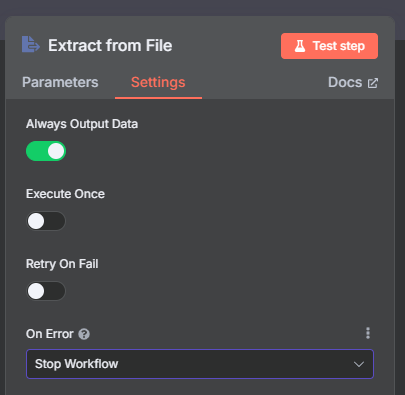Screen dimensions: 405x395
Task: Open the Stop Workflow dropdown
Action: coord(200,364)
